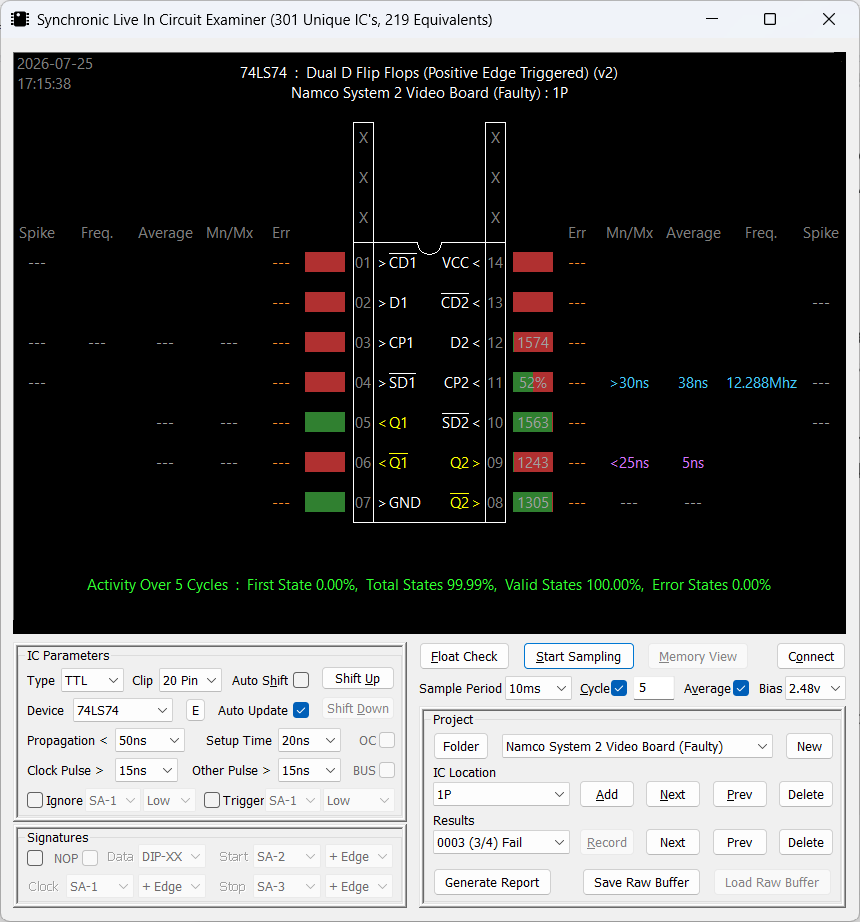
Task: Click the >30ns Mn/Mx value
Action: click(629, 383)
